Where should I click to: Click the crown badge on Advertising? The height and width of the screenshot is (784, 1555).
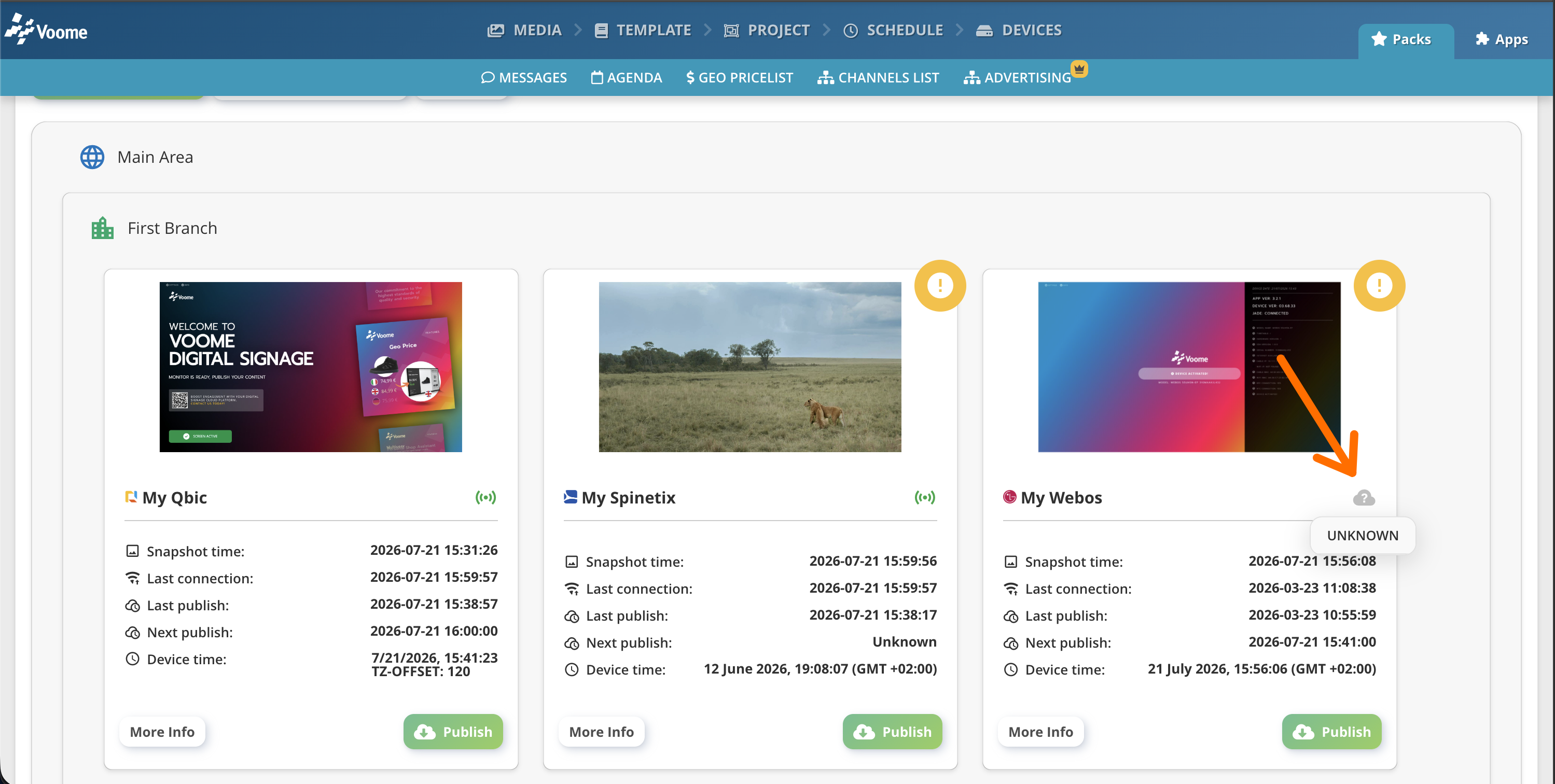pos(1079,69)
